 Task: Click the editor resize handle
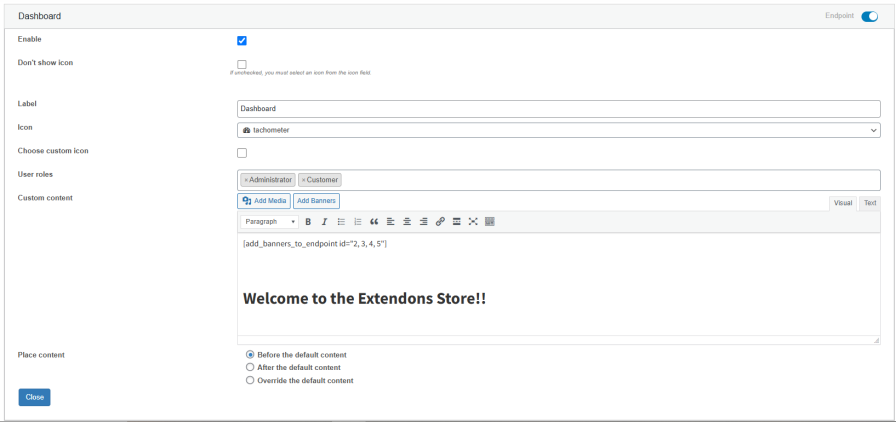pyautogui.click(x=876, y=340)
